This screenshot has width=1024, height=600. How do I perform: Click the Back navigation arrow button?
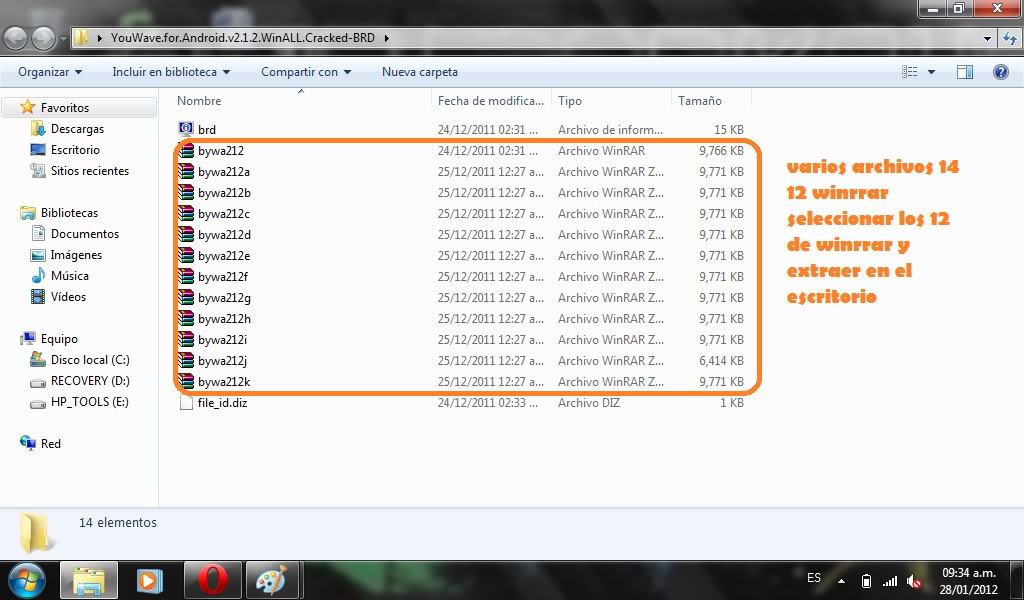tap(15, 38)
